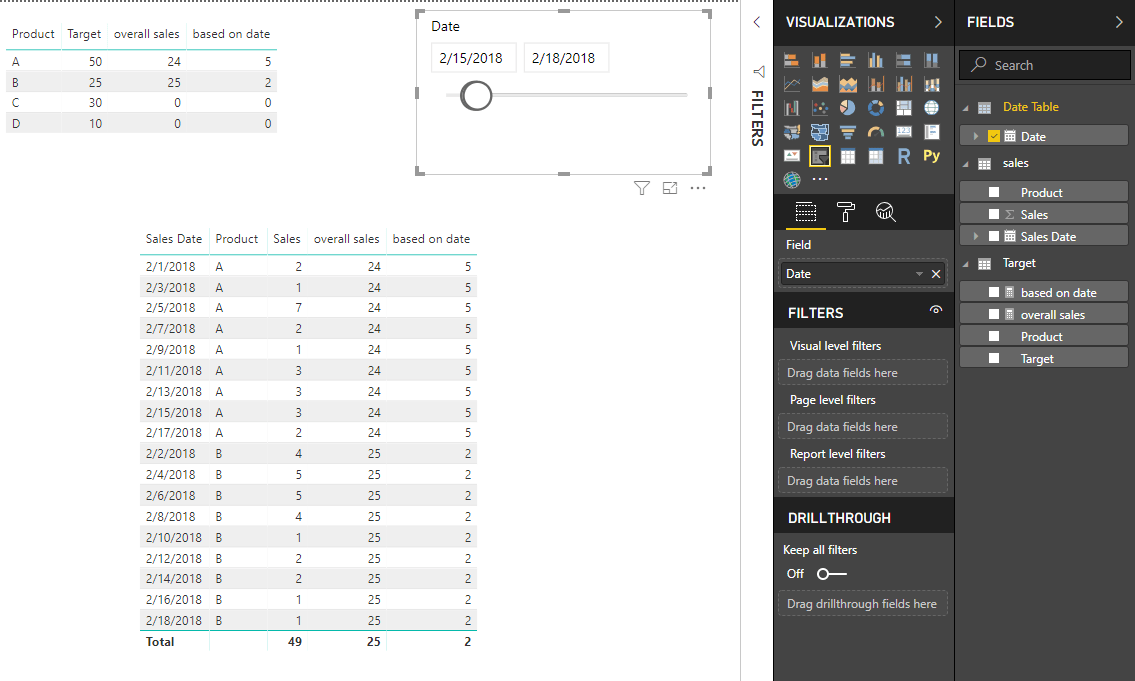1135x681 pixels.
Task: Select the pie chart visualization
Action: pyautogui.click(x=848, y=108)
